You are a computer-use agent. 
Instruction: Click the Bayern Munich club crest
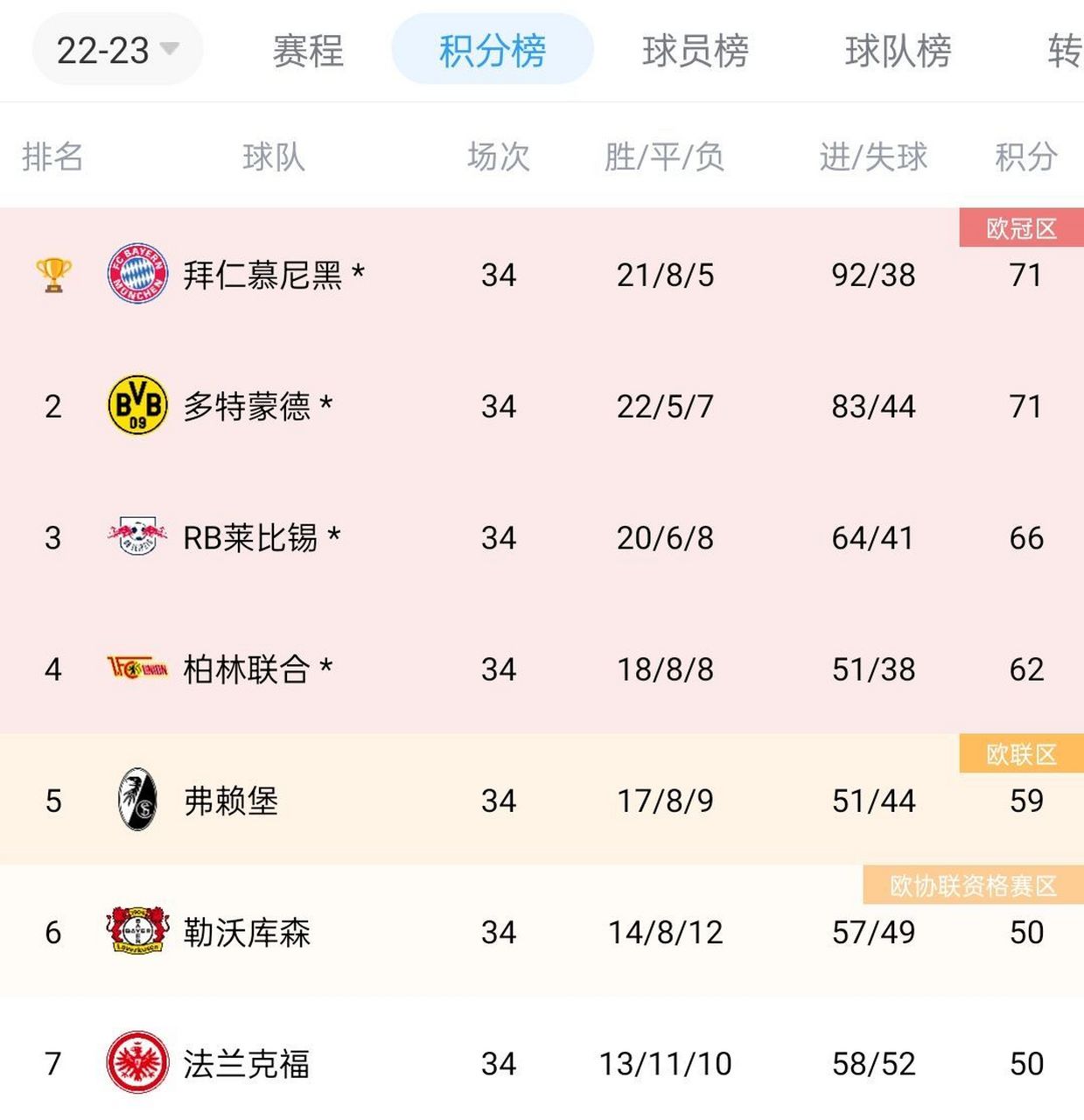tap(137, 274)
